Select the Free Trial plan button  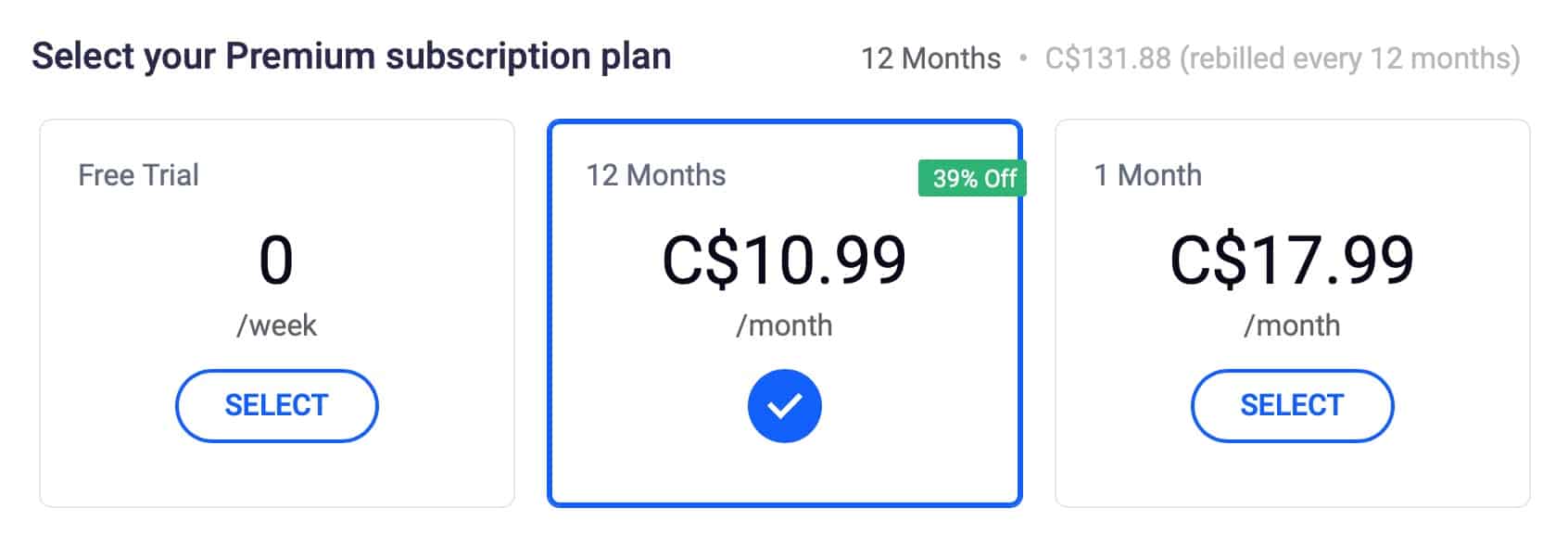276,406
